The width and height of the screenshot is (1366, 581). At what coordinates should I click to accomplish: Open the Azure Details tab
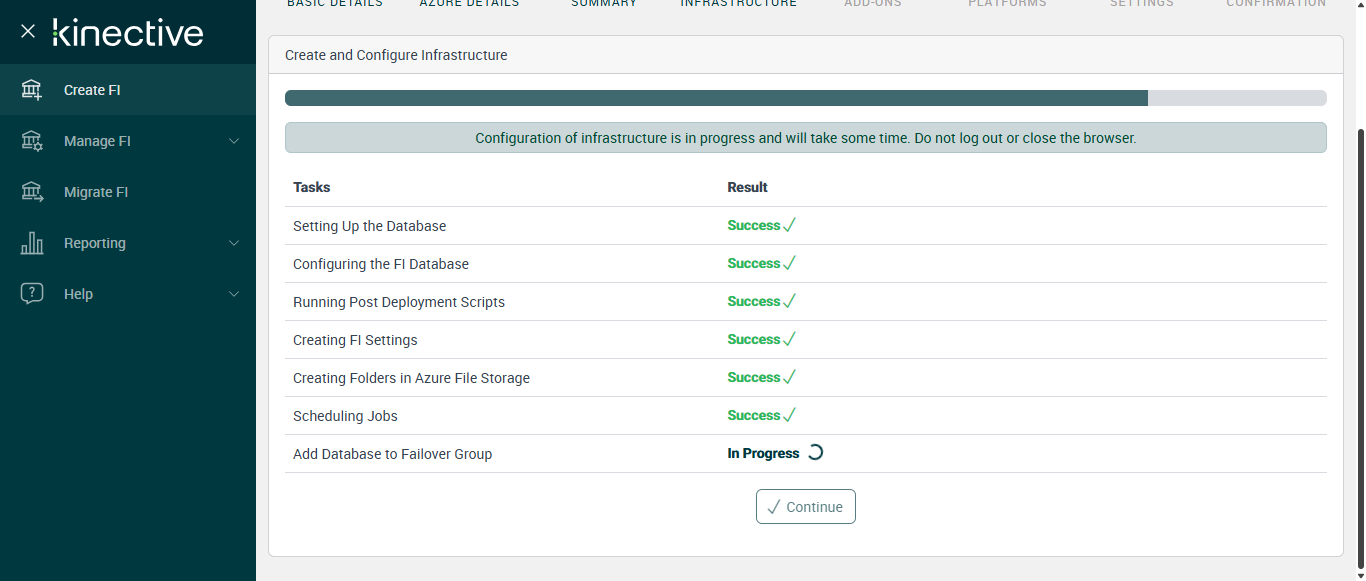coord(469,4)
